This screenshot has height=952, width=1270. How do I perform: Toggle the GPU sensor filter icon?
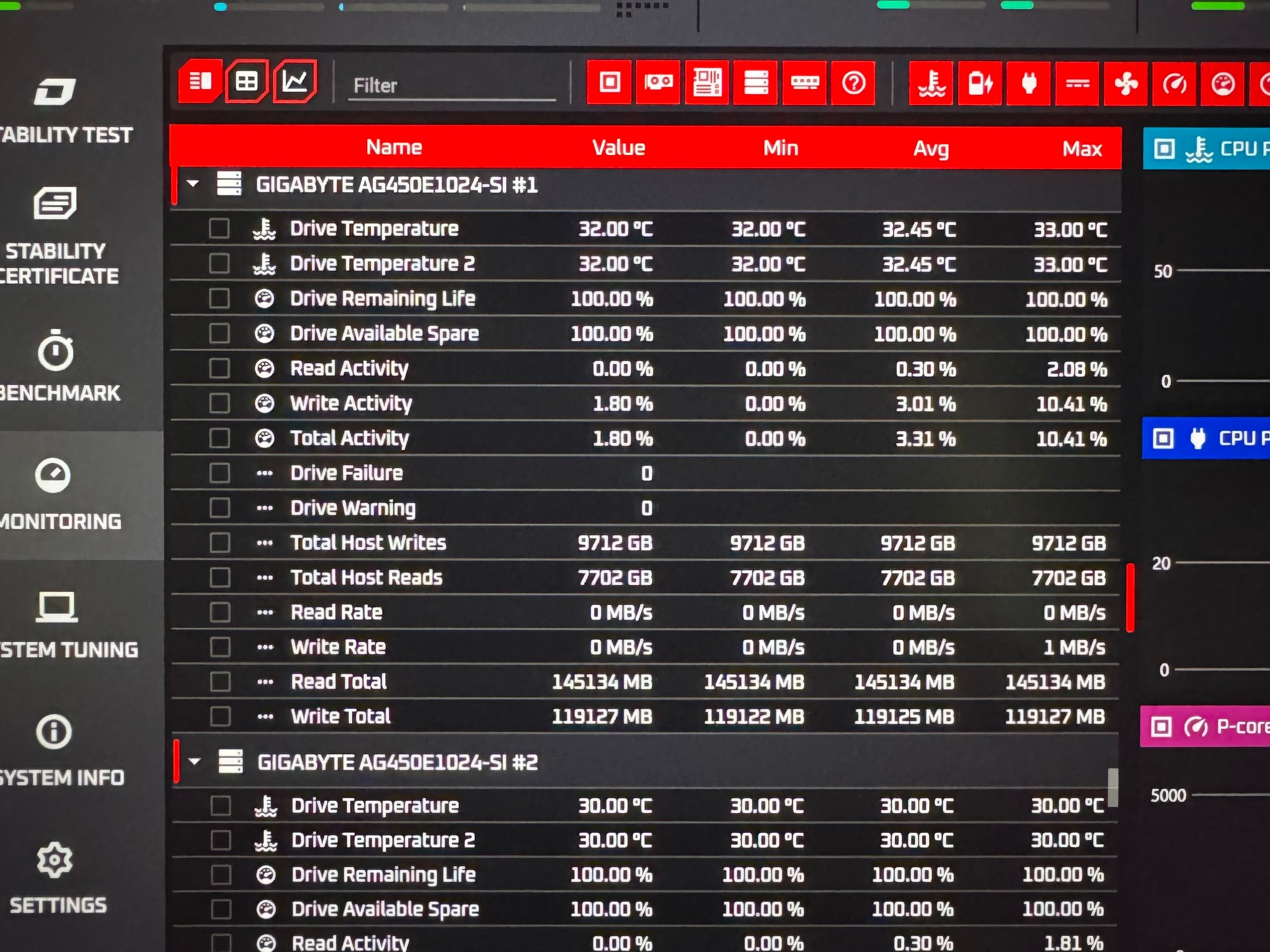click(658, 82)
